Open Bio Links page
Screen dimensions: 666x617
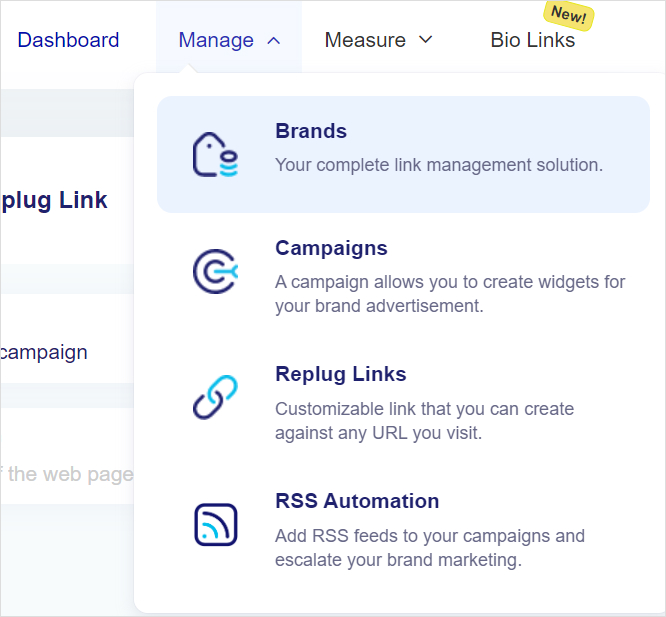pos(533,40)
